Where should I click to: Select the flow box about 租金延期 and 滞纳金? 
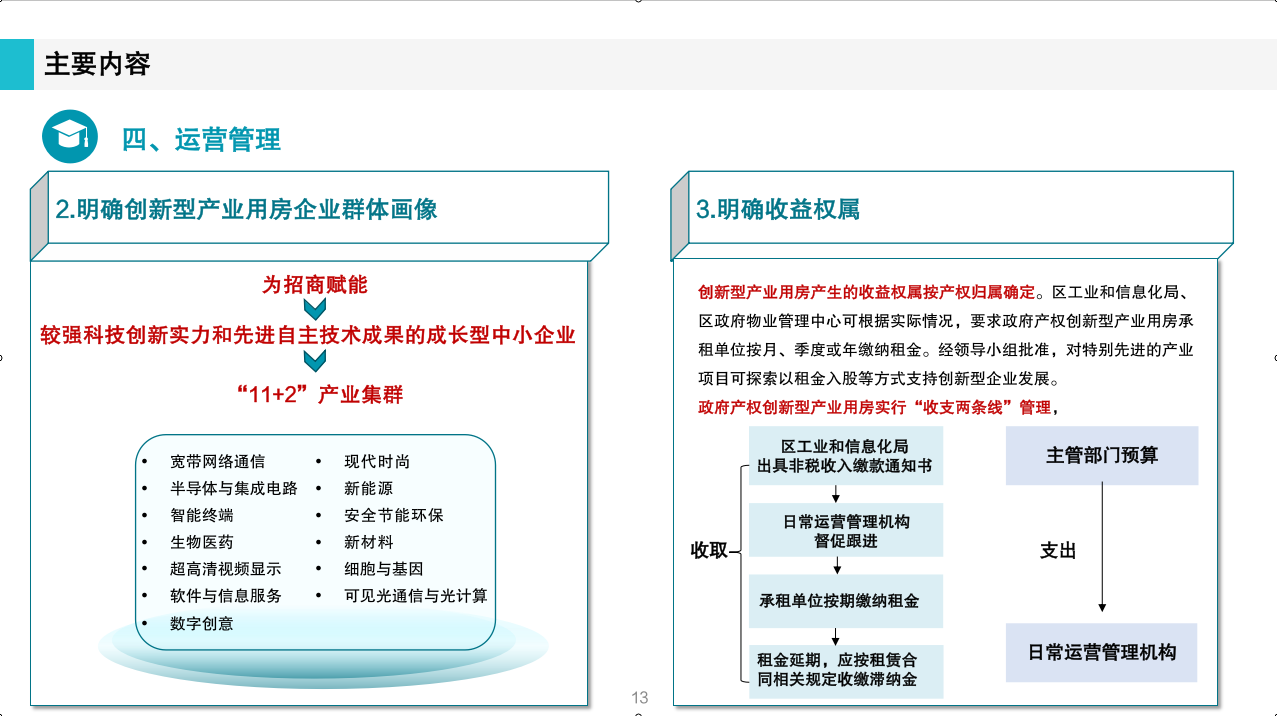click(x=845, y=670)
